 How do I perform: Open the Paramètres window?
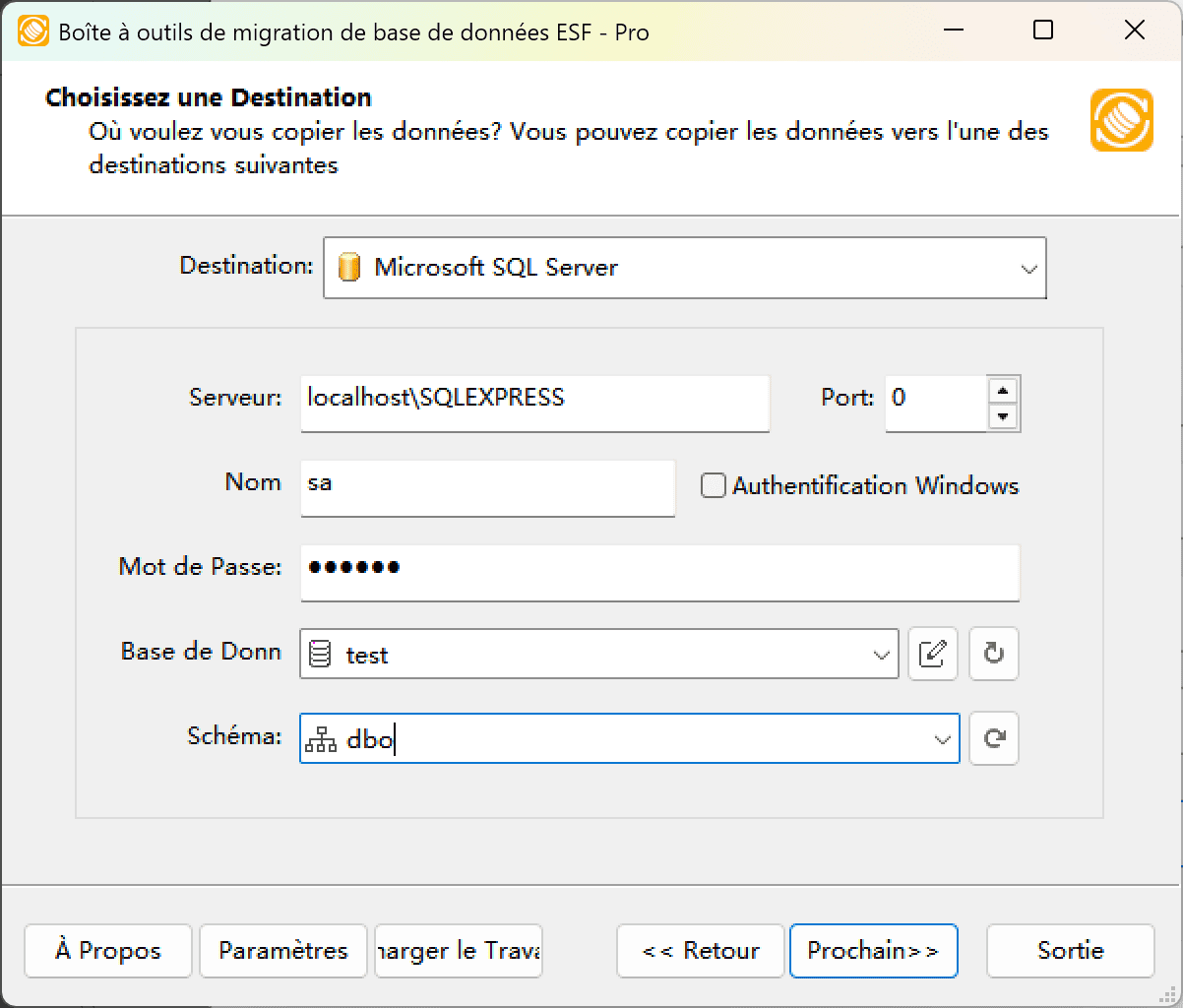pyautogui.click(x=282, y=951)
